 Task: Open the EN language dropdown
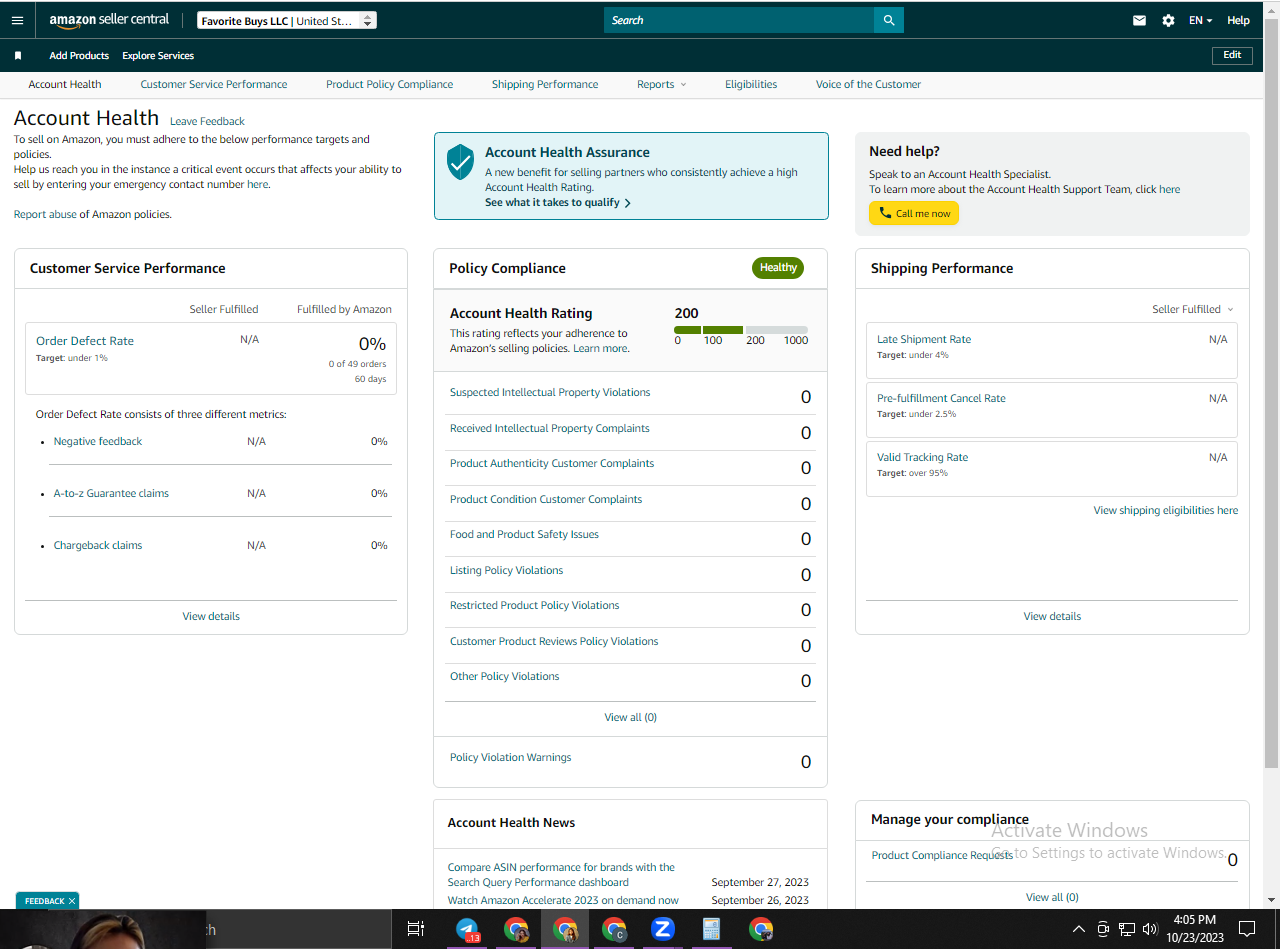[x=1200, y=20]
